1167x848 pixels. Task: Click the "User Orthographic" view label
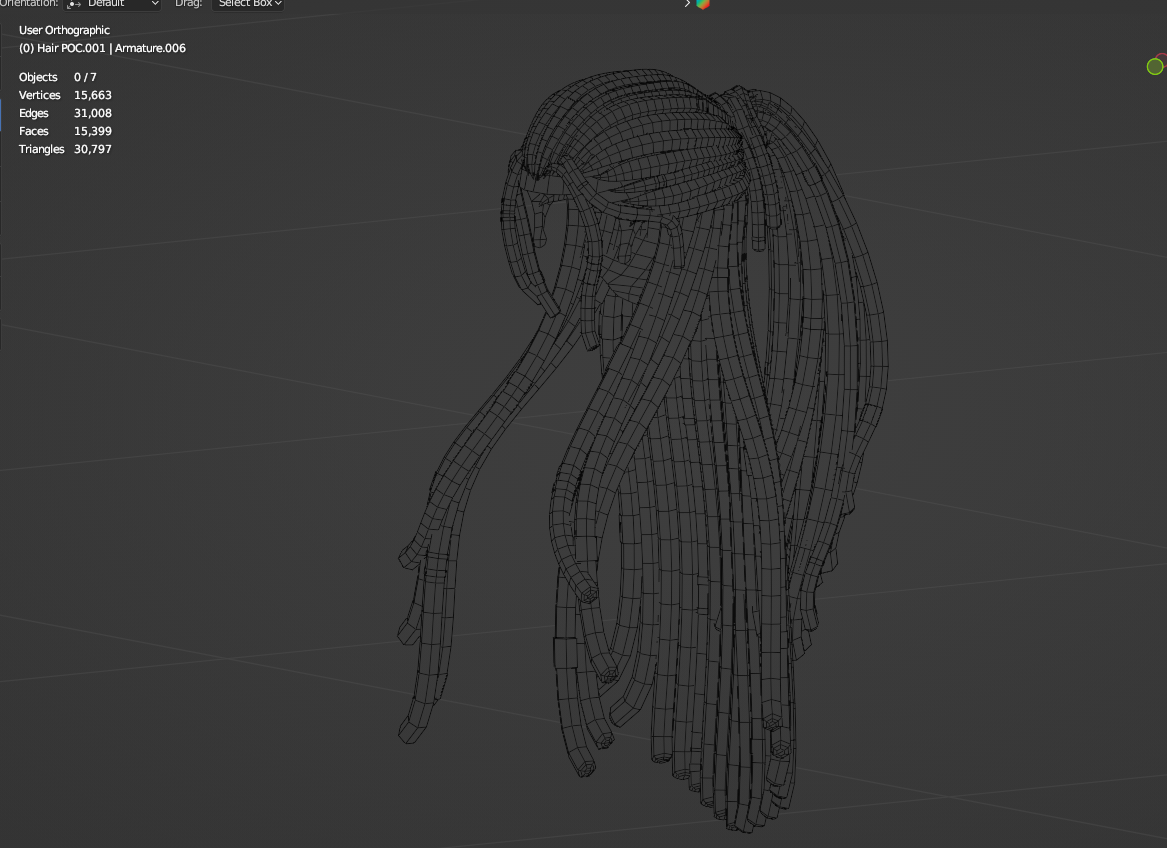64,31
